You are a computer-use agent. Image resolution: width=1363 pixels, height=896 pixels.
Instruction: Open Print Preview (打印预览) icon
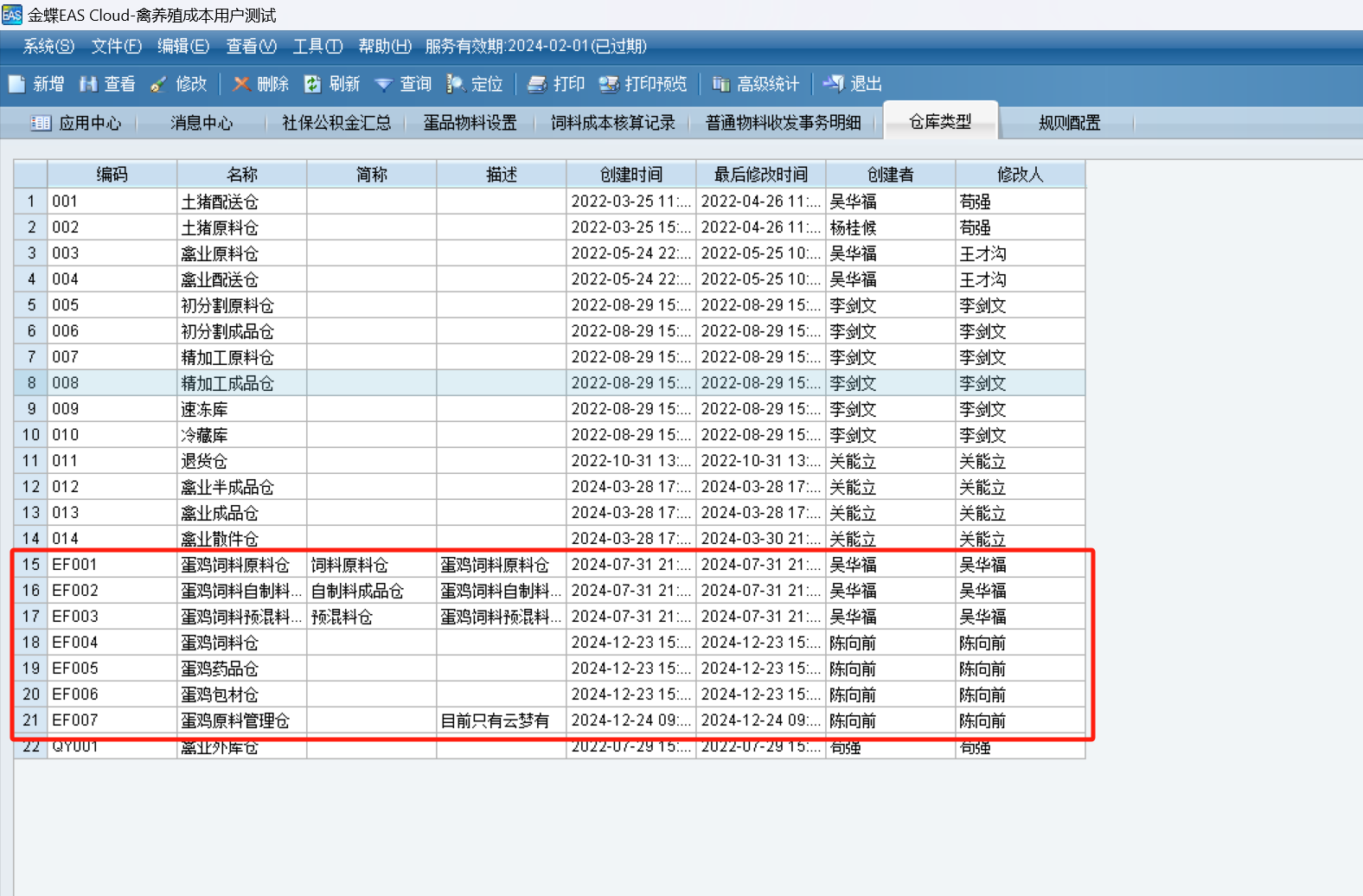609,84
